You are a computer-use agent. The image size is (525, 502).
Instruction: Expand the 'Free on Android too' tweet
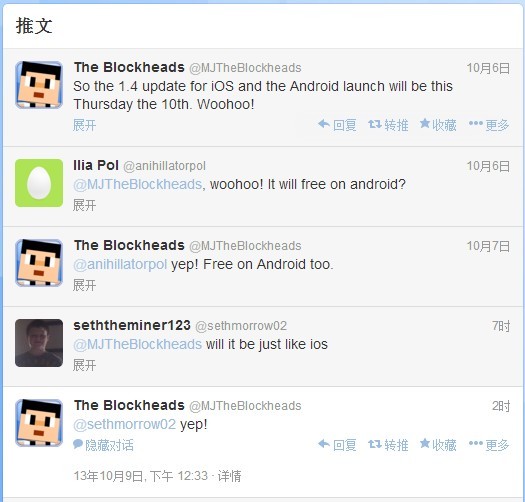(84, 285)
